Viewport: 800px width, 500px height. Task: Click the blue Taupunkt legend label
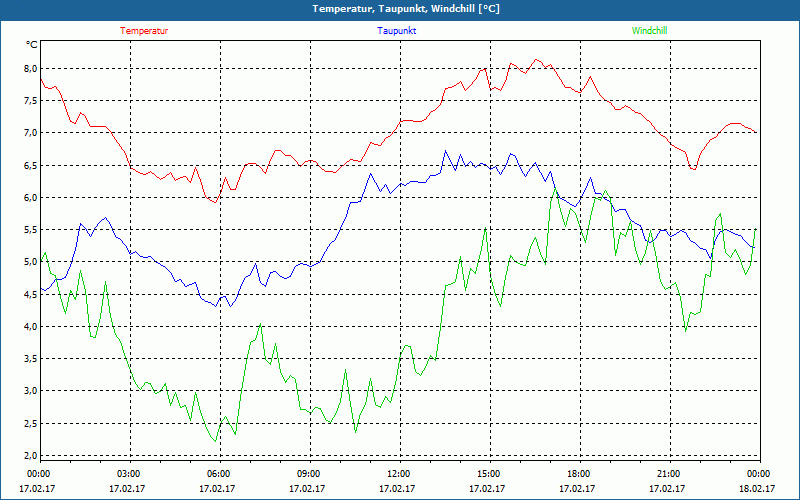pyautogui.click(x=396, y=31)
